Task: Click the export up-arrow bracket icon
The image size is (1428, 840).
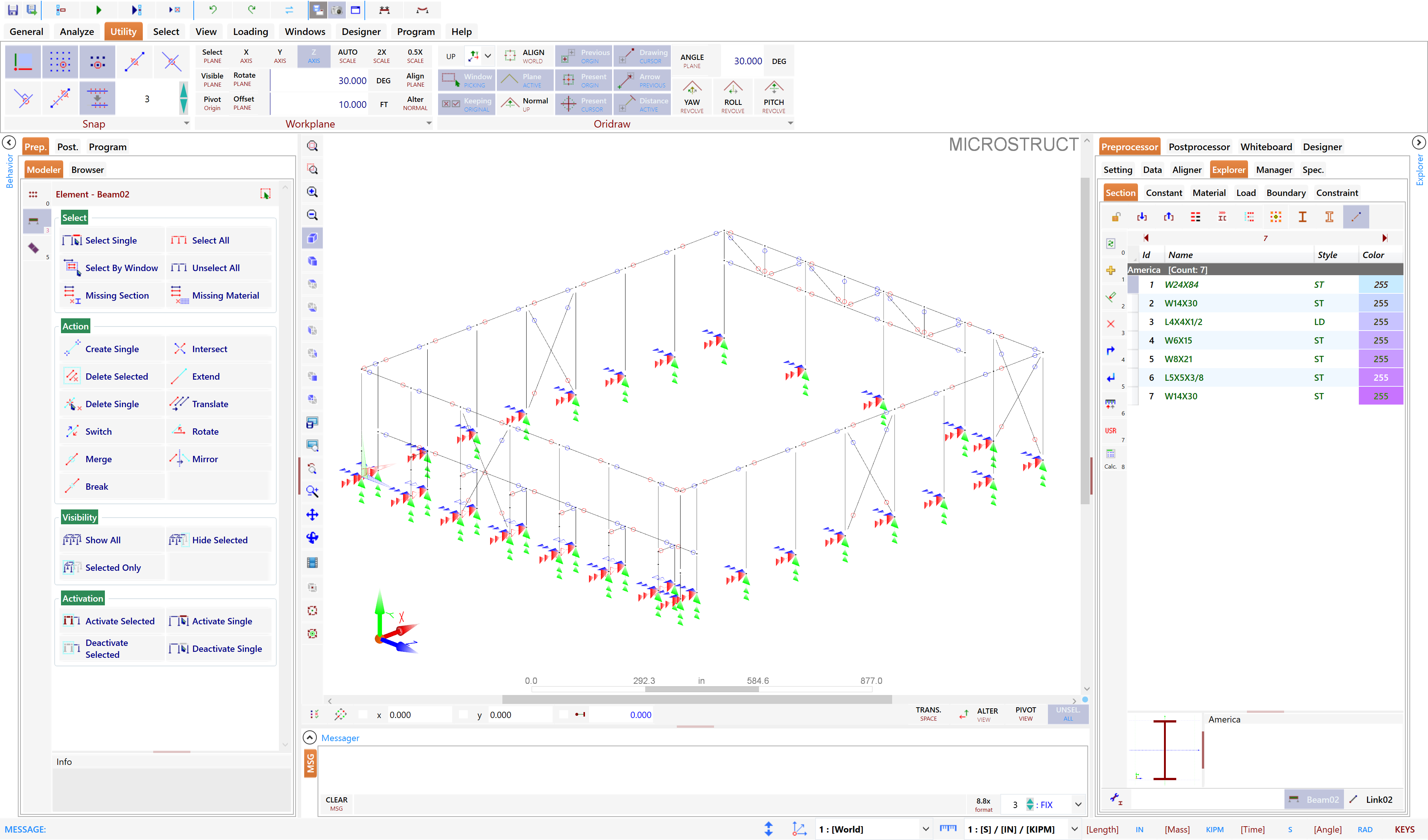Action: (x=1168, y=216)
